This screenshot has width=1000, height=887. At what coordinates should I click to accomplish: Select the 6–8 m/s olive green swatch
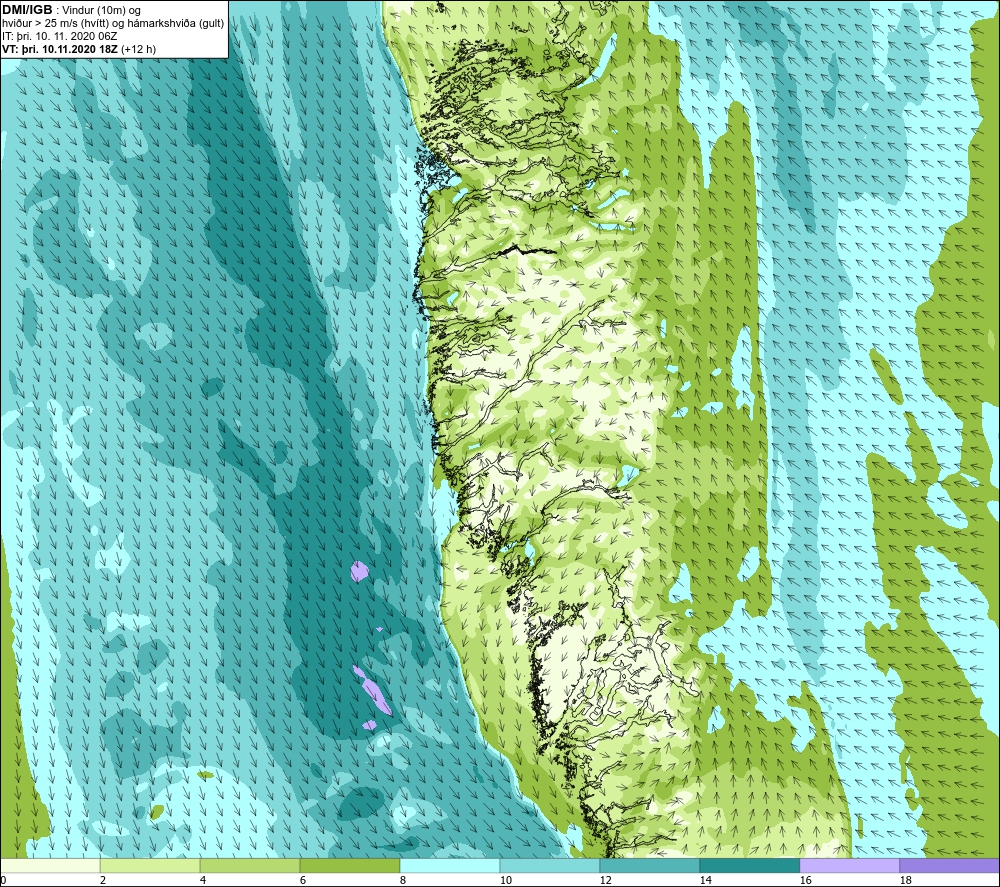pos(349,866)
